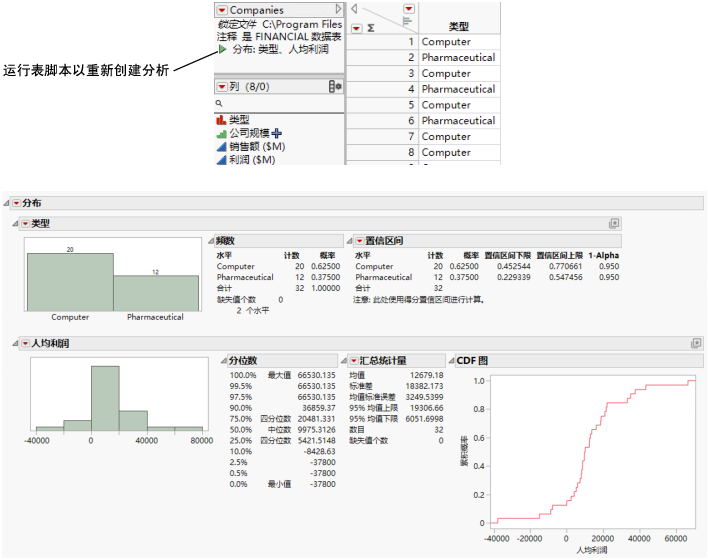Collapse the Companies panel using the right arrow
Screen dimensions: 708x560
pyautogui.click(x=338, y=9)
